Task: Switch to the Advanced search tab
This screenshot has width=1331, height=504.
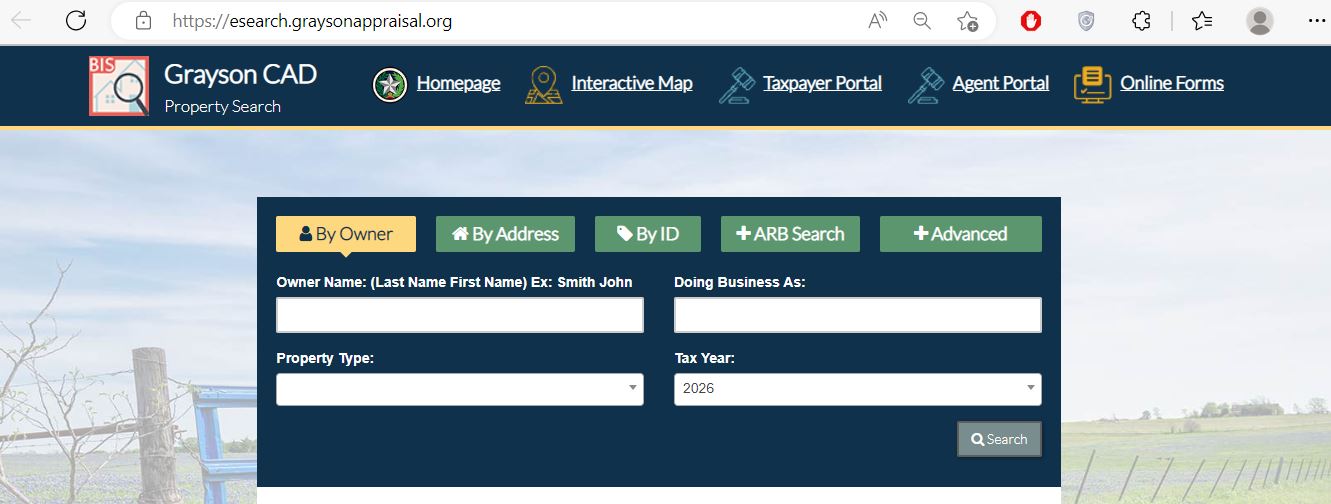Action: click(x=960, y=234)
